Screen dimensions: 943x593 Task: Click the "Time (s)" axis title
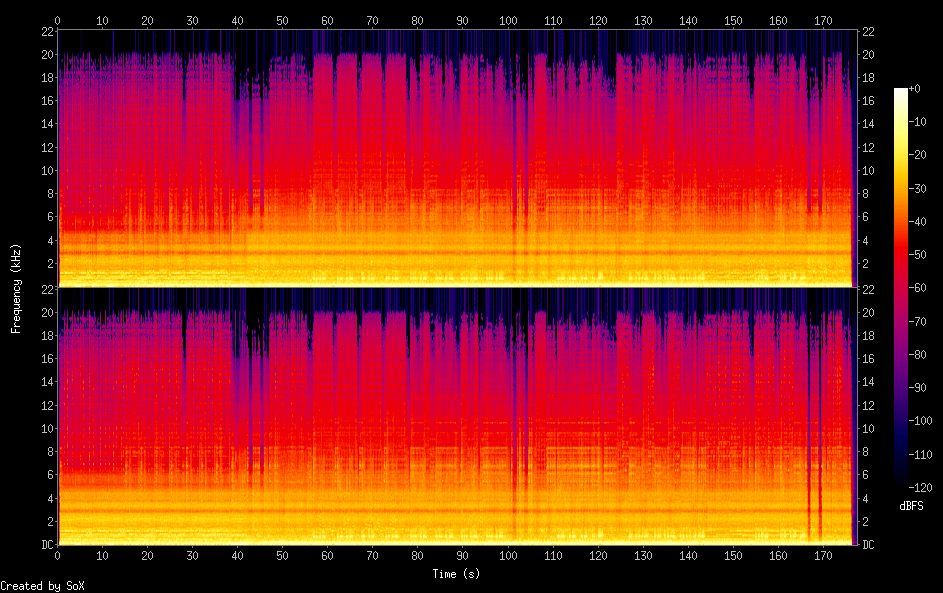456,573
